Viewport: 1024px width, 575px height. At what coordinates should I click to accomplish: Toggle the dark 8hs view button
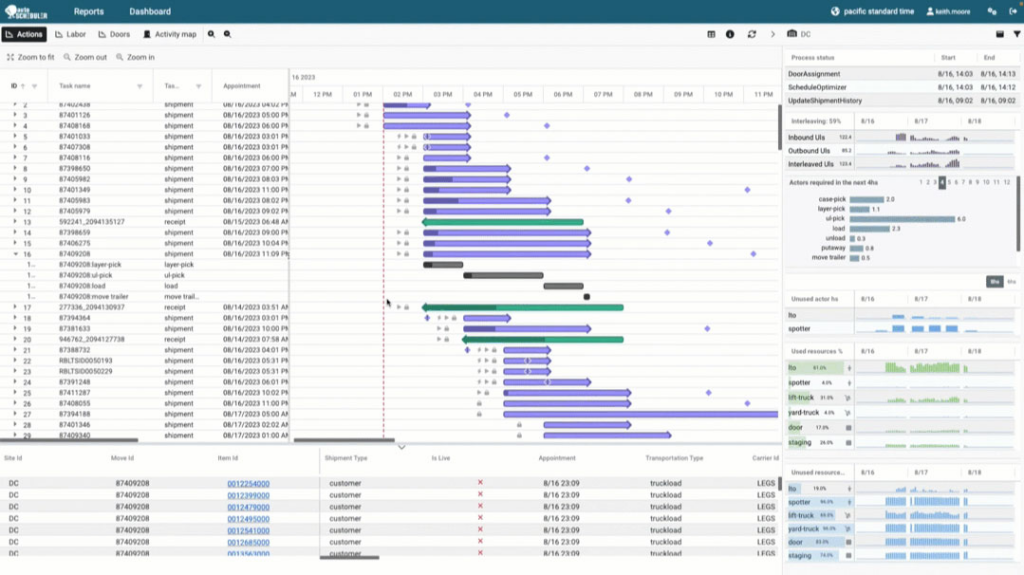pyautogui.click(x=992, y=282)
